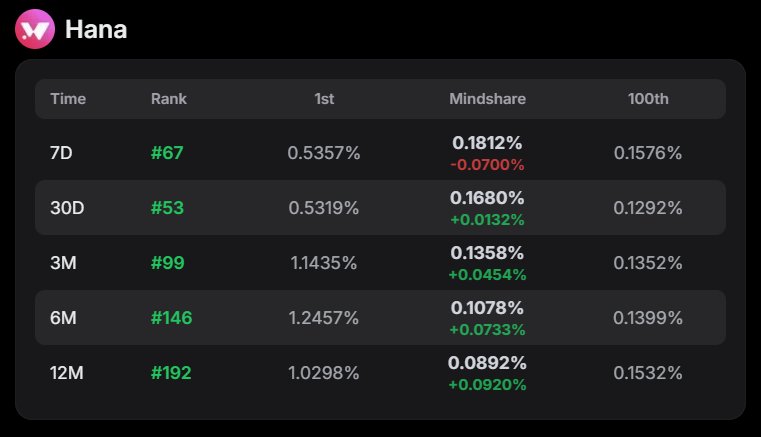Screen dimensions: 761x437
Task: Click mindshare value 0.0892%
Action: point(487,363)
